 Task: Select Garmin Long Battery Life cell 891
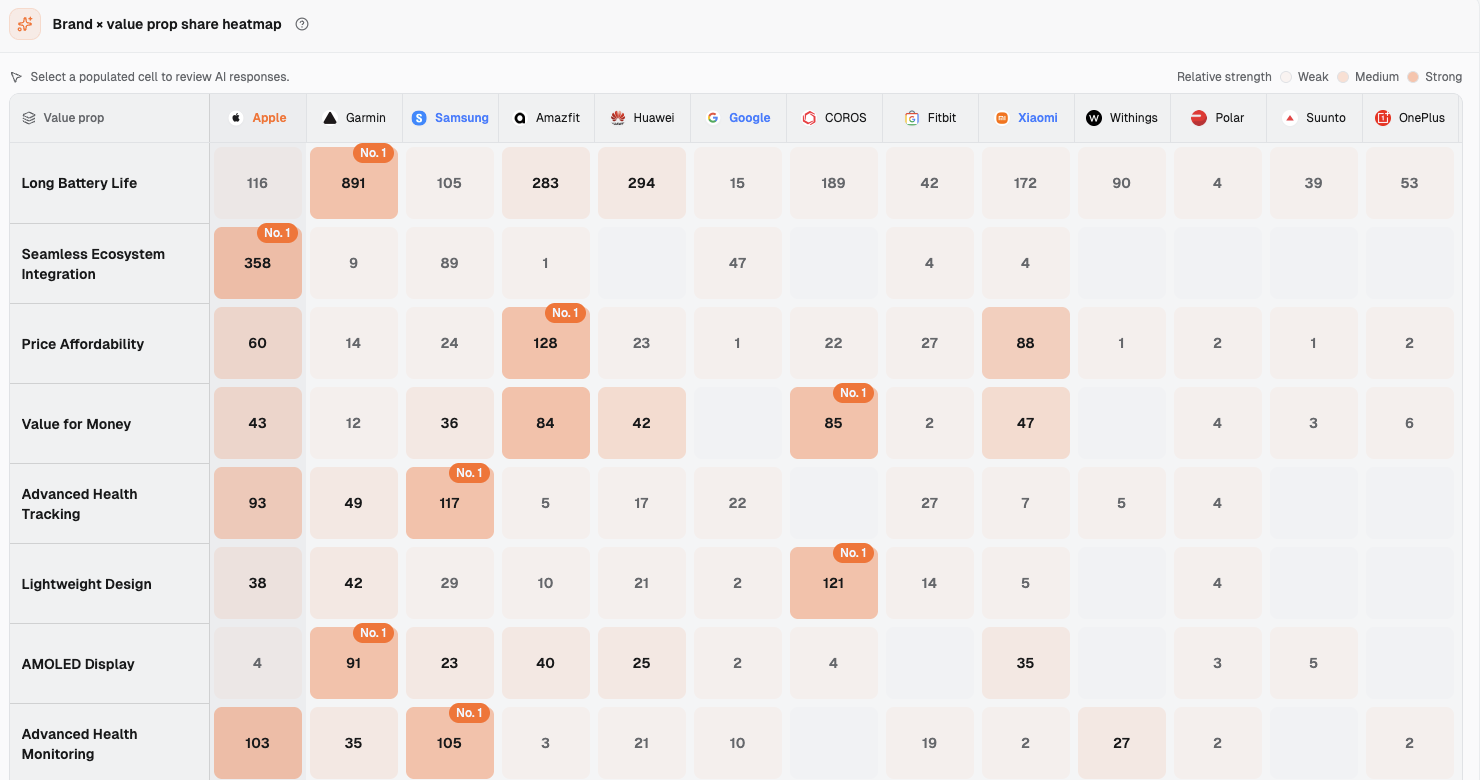point(354,183)
